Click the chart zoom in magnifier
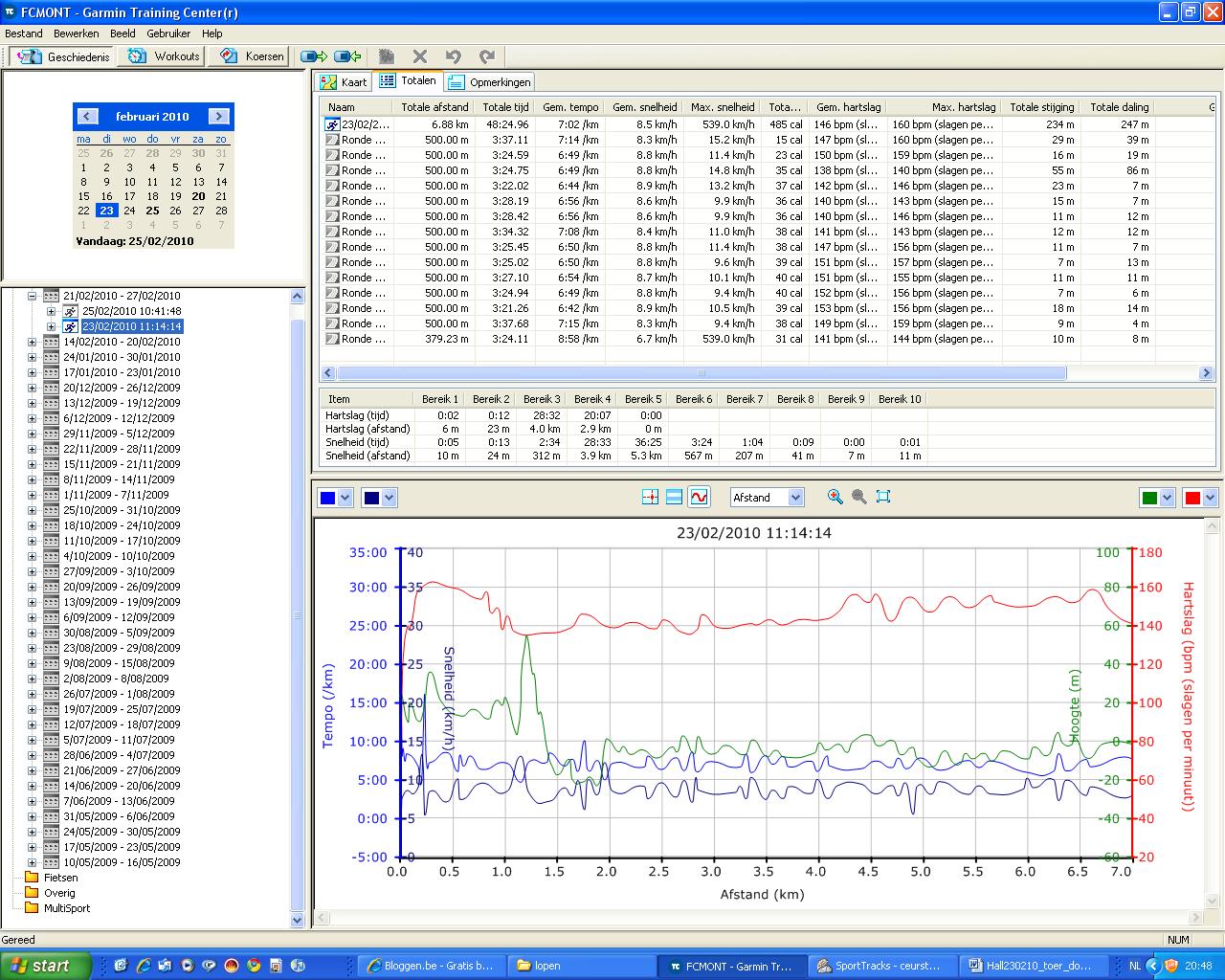The width and height of the screenshot is (1225, 980). coord(835,497)
